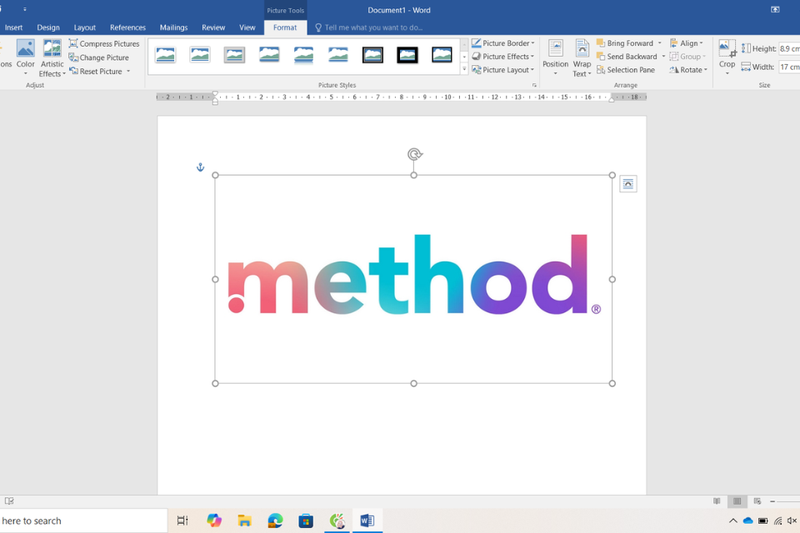Image resolution: width=800 pixels, height=533 pixels.
Task: Click Reset Picture
Action: (96, 71)
